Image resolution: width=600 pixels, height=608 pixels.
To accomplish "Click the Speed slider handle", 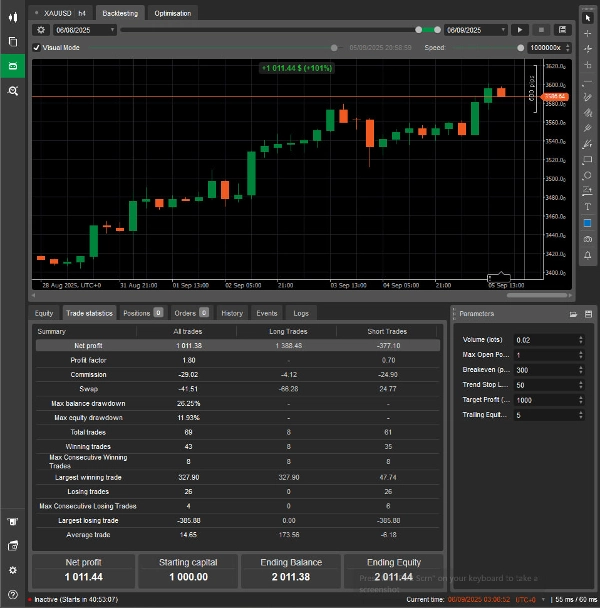I will (x=520, y=48).
